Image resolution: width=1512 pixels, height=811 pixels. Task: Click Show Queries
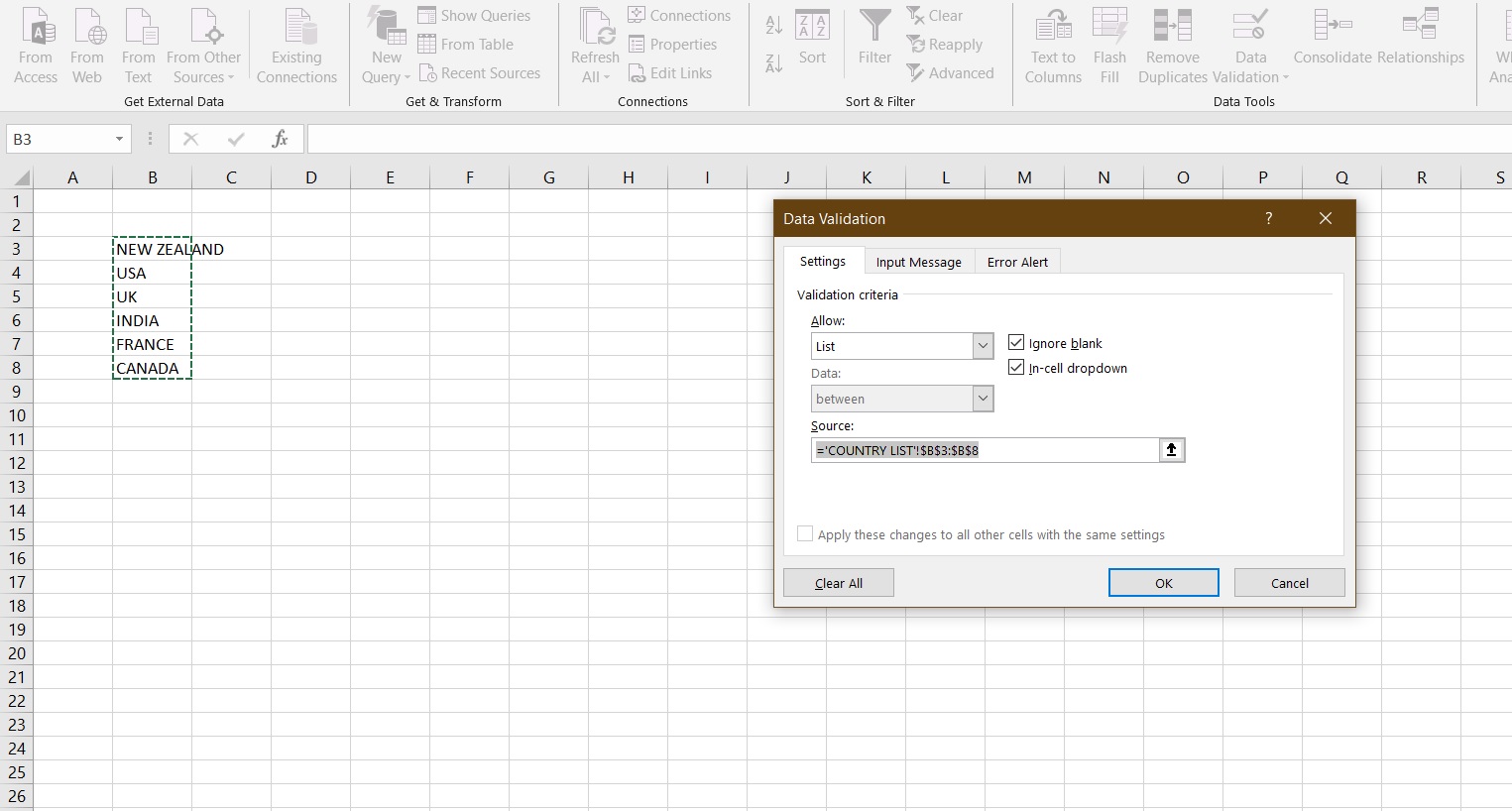(x=474, y=16)
